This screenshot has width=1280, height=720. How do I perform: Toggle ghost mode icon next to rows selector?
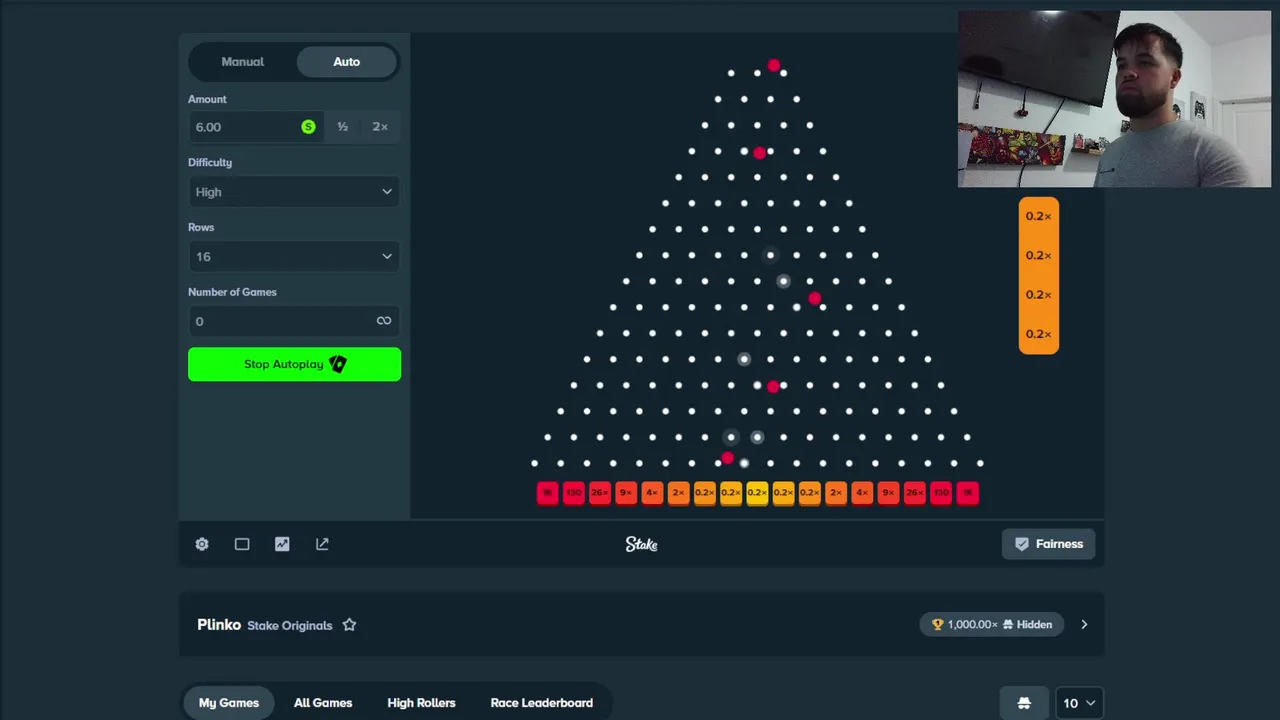[x=1024, y=703]
